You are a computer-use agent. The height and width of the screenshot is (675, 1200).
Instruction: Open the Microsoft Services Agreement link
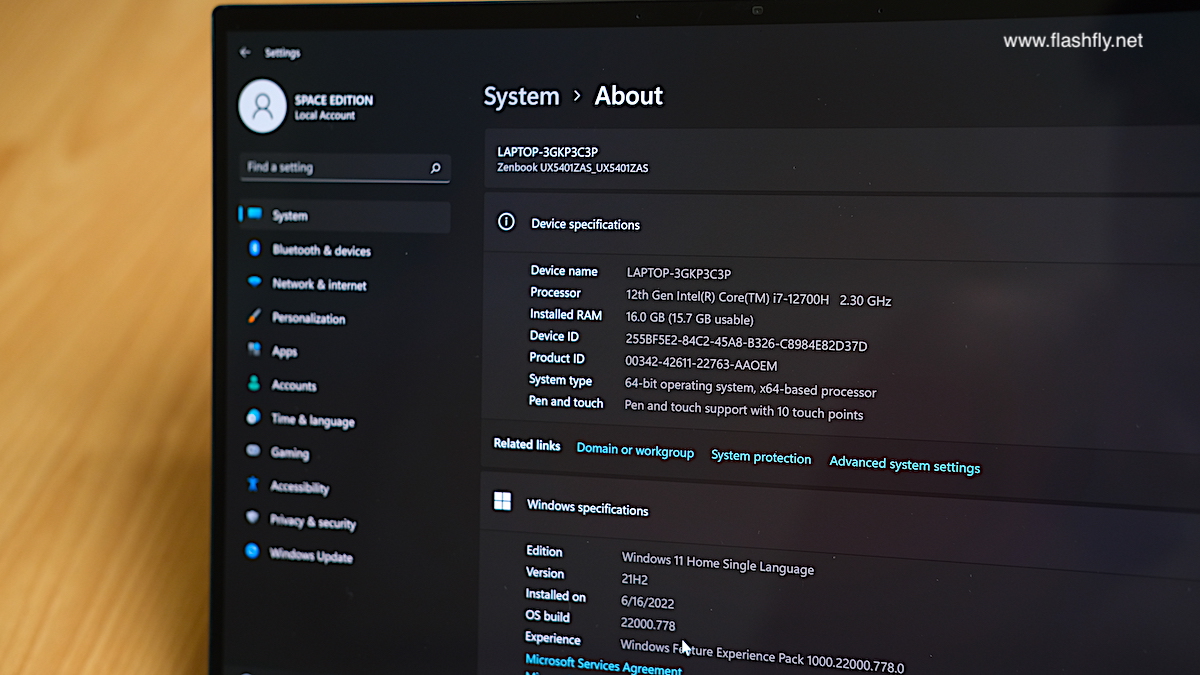(x=603, y=665)
